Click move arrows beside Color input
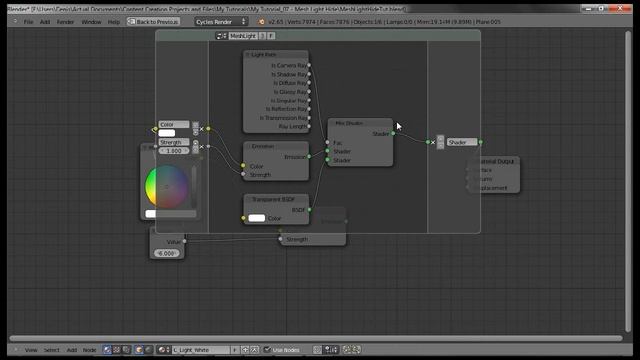This screenshot has height=360, width=640. coord(196,129)
